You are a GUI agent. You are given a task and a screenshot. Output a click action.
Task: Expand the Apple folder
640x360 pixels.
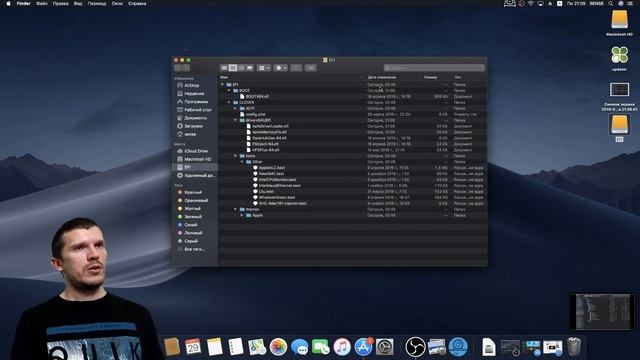[x=242, y=215]
